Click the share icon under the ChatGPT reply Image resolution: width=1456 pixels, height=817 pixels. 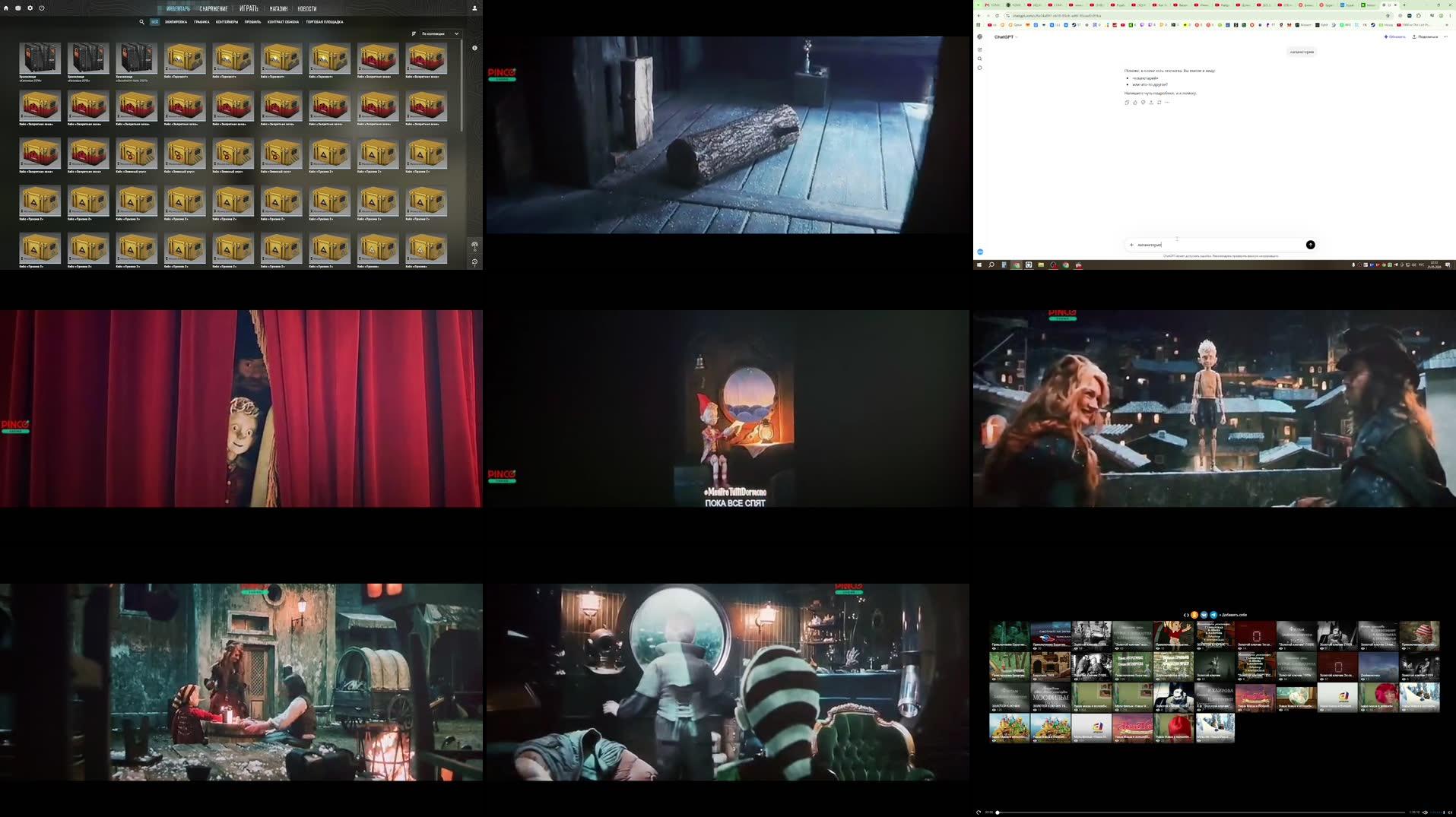[1151, 103]
